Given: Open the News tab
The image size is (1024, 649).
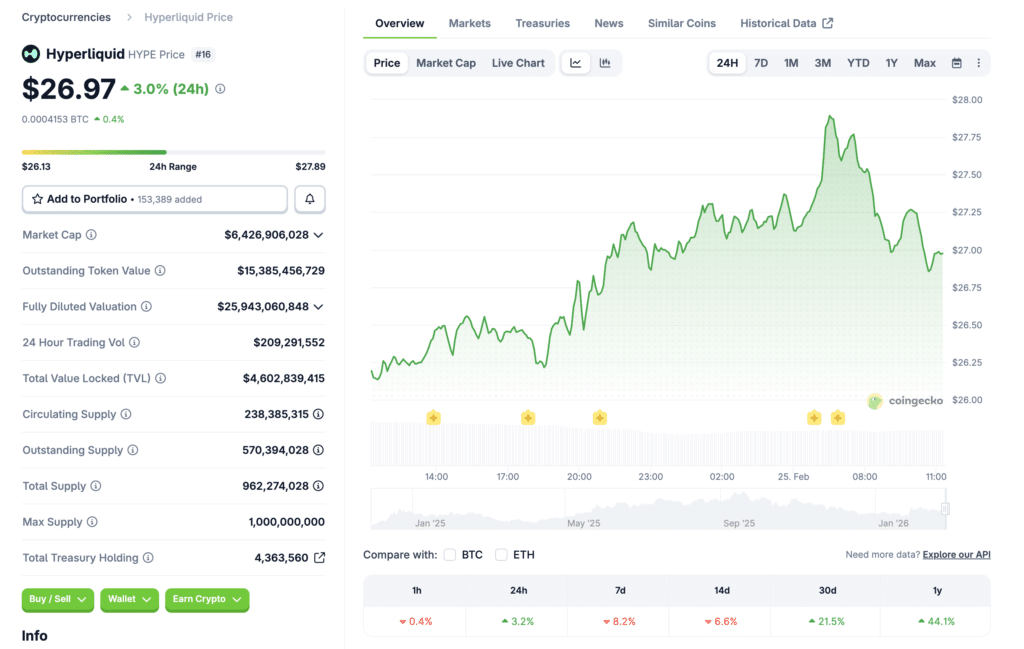Looking at the screenshot, I should pyautogui.click(x=608, y=23).
